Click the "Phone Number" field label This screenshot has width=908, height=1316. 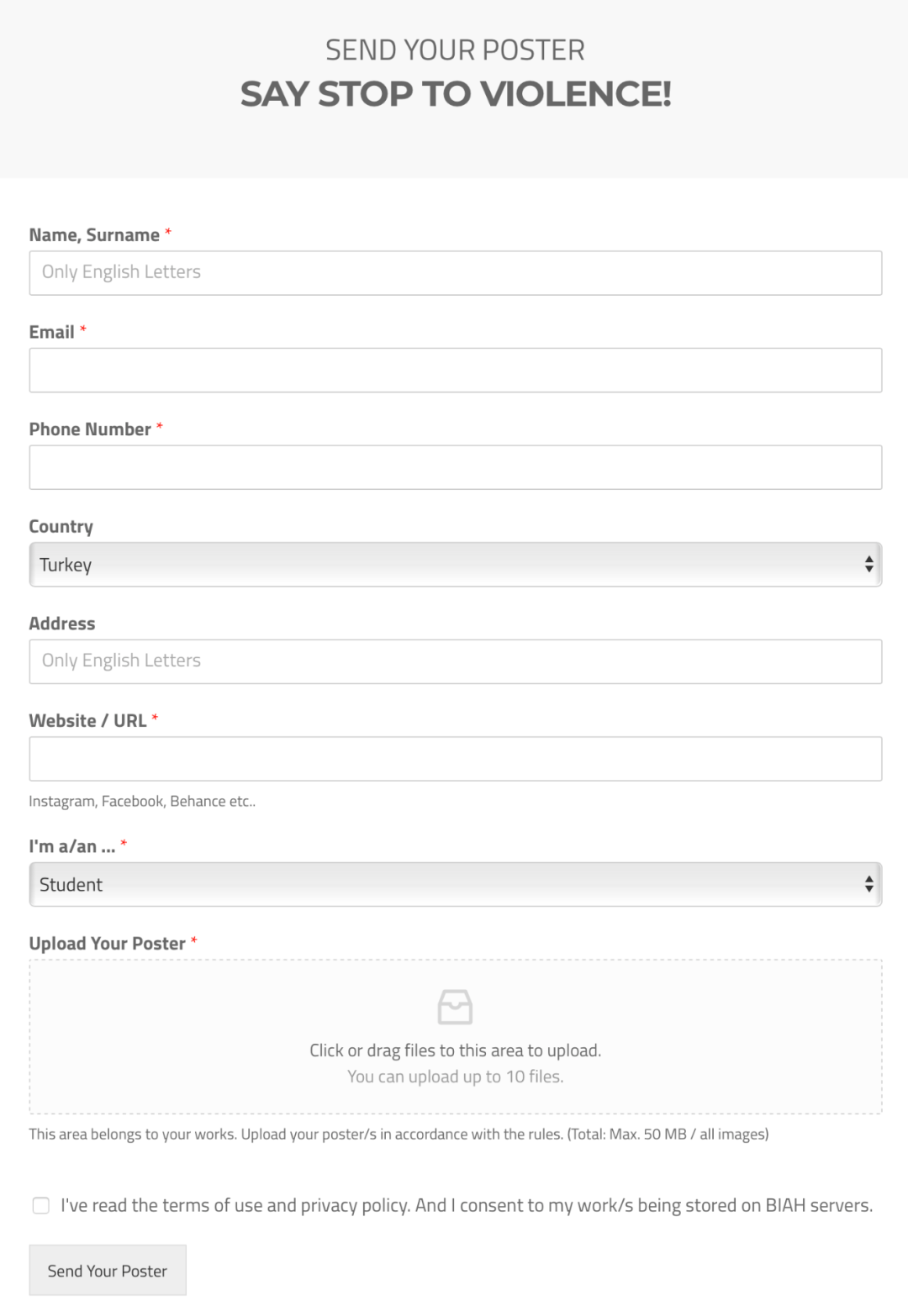90,429
